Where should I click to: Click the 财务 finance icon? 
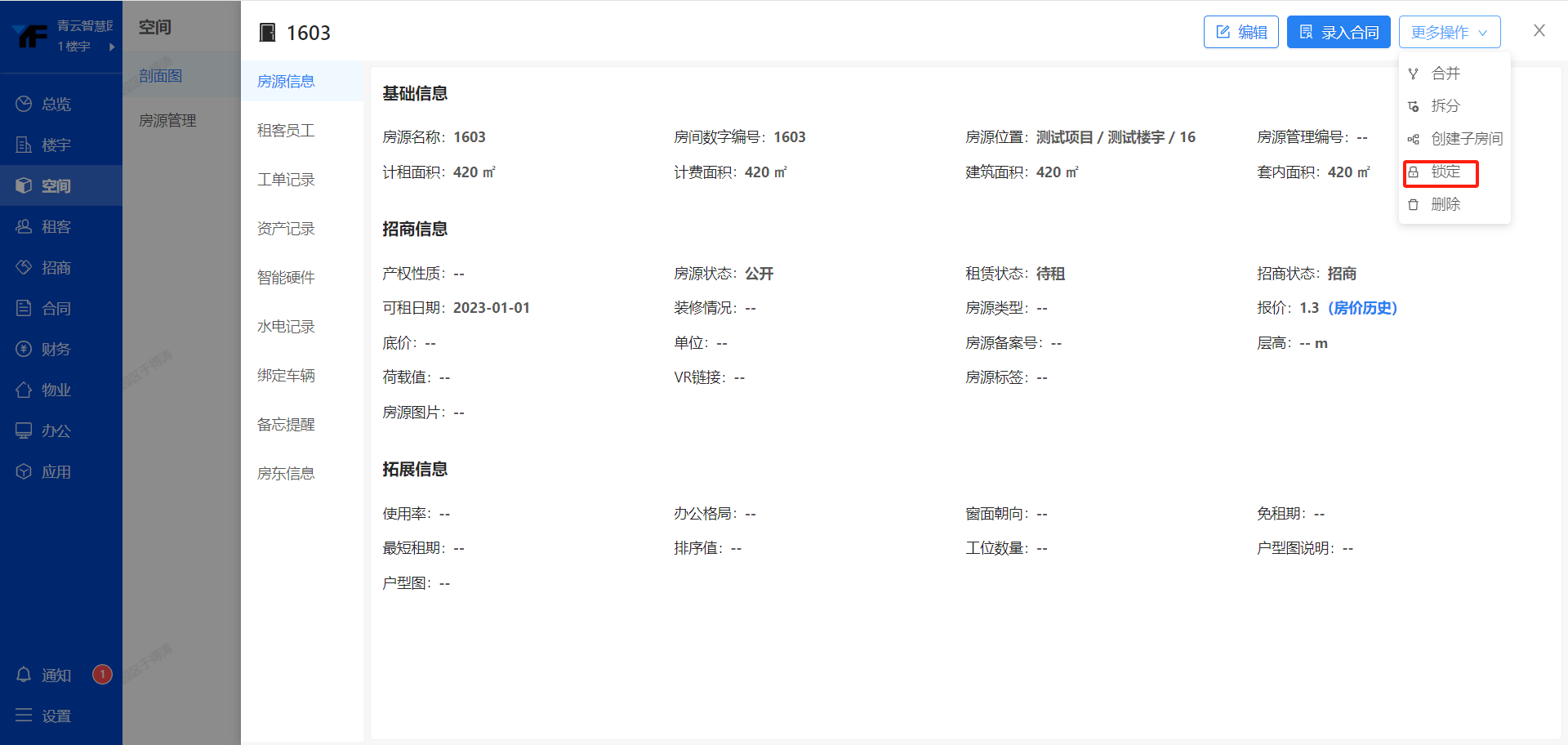pyautogui.click(x=24, y=349)
